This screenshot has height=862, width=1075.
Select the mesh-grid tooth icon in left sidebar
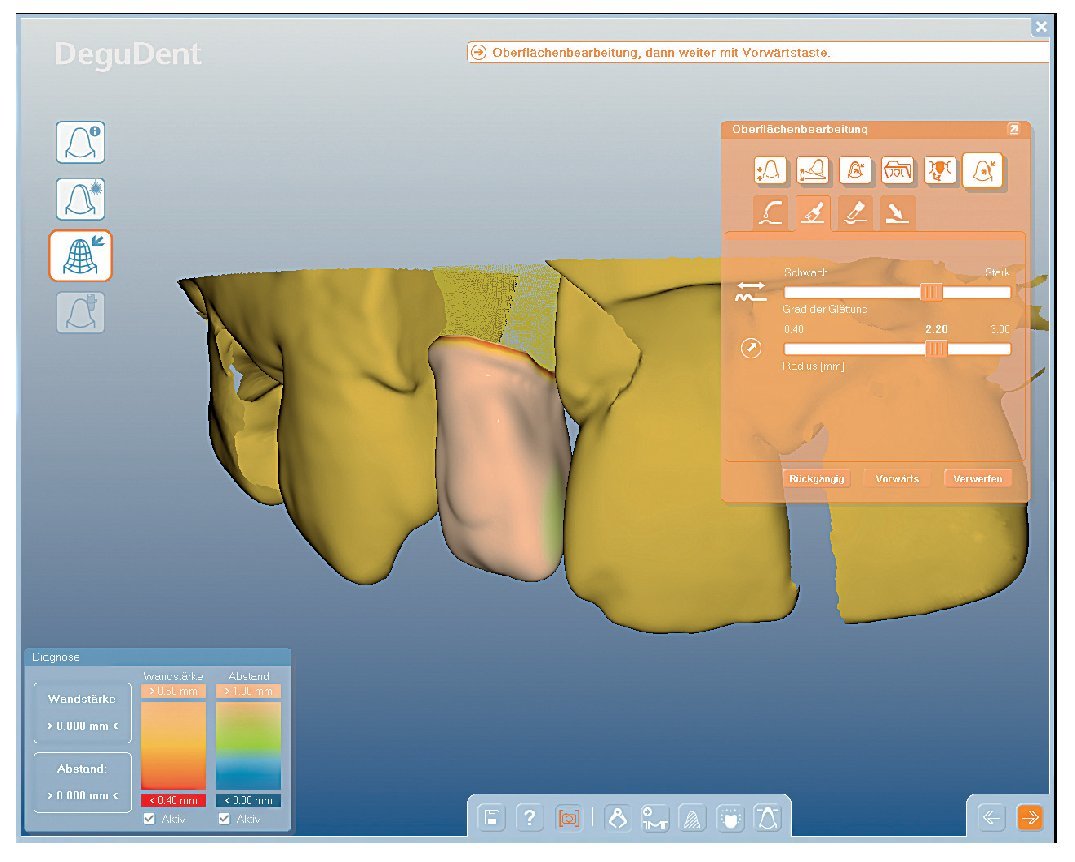click(x=79, y=256)
